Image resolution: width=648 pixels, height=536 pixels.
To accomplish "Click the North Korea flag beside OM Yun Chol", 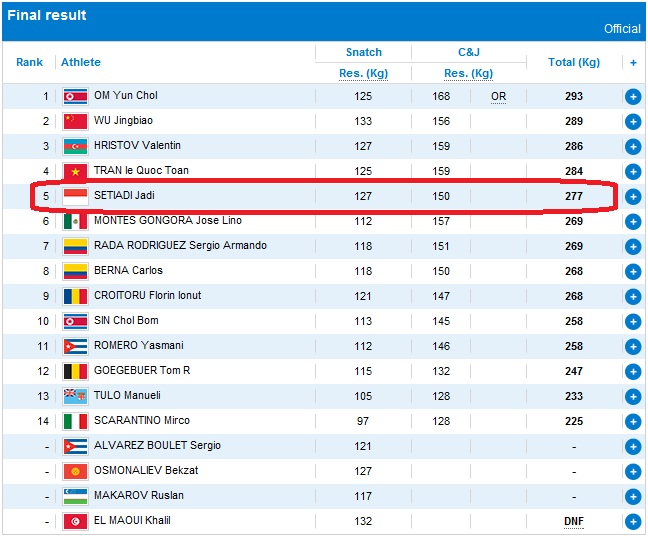I will pyautogui.click(x=75, y=96).
